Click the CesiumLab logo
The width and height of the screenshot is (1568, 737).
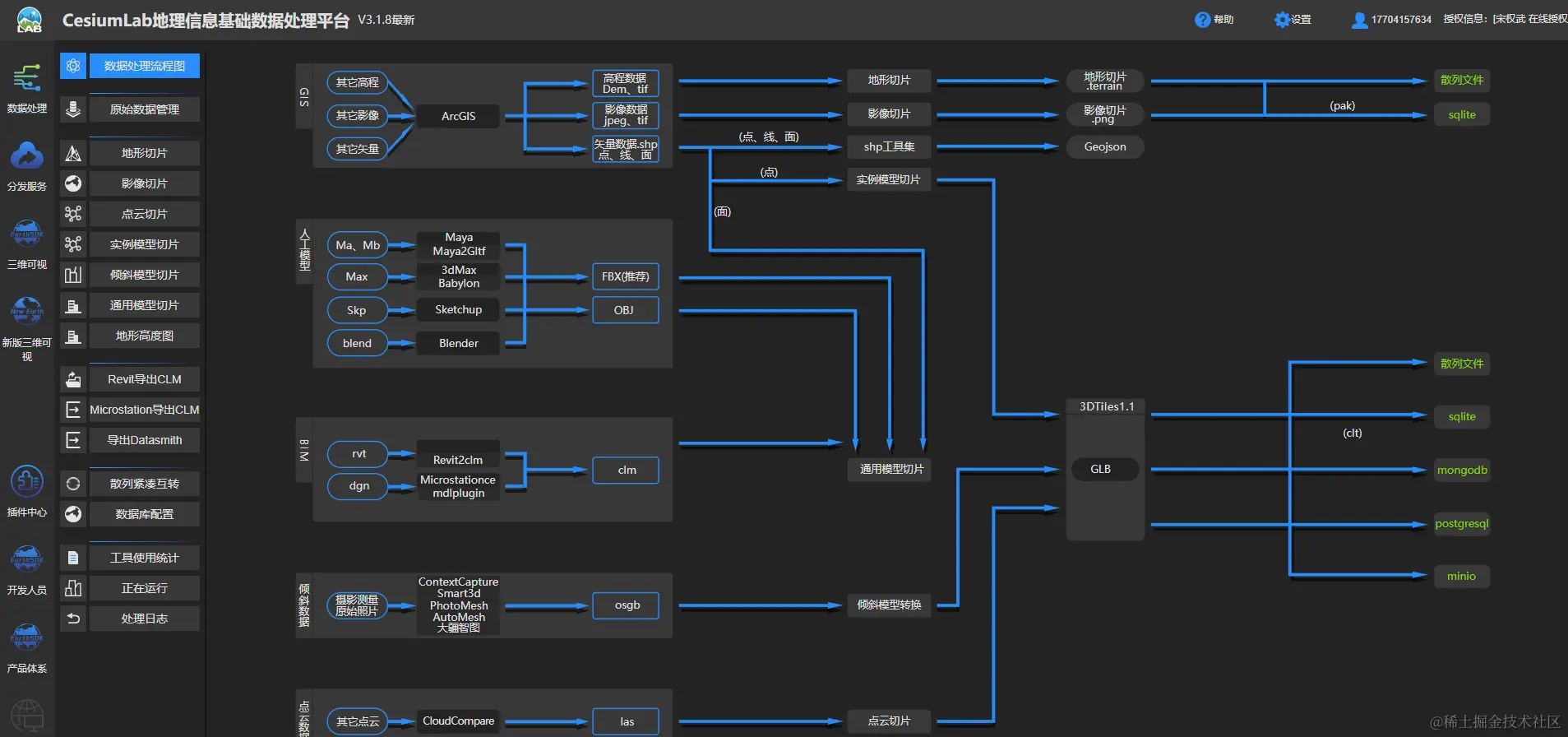click(x=30, y=20)
